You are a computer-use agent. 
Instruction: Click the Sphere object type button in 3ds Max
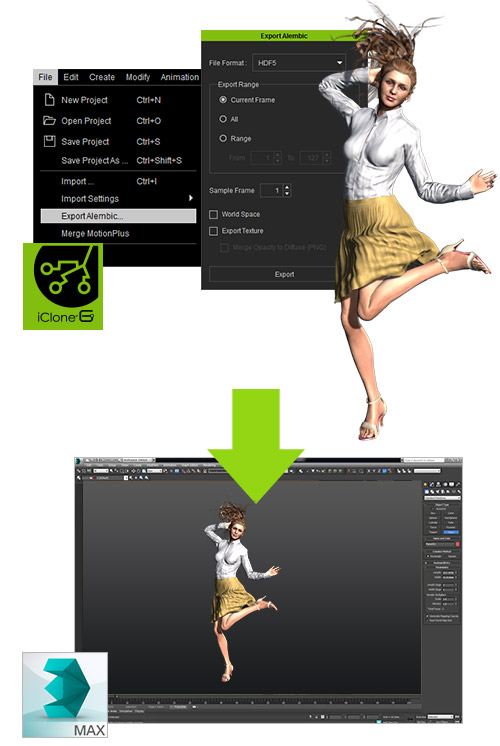(x=434, y=518)
